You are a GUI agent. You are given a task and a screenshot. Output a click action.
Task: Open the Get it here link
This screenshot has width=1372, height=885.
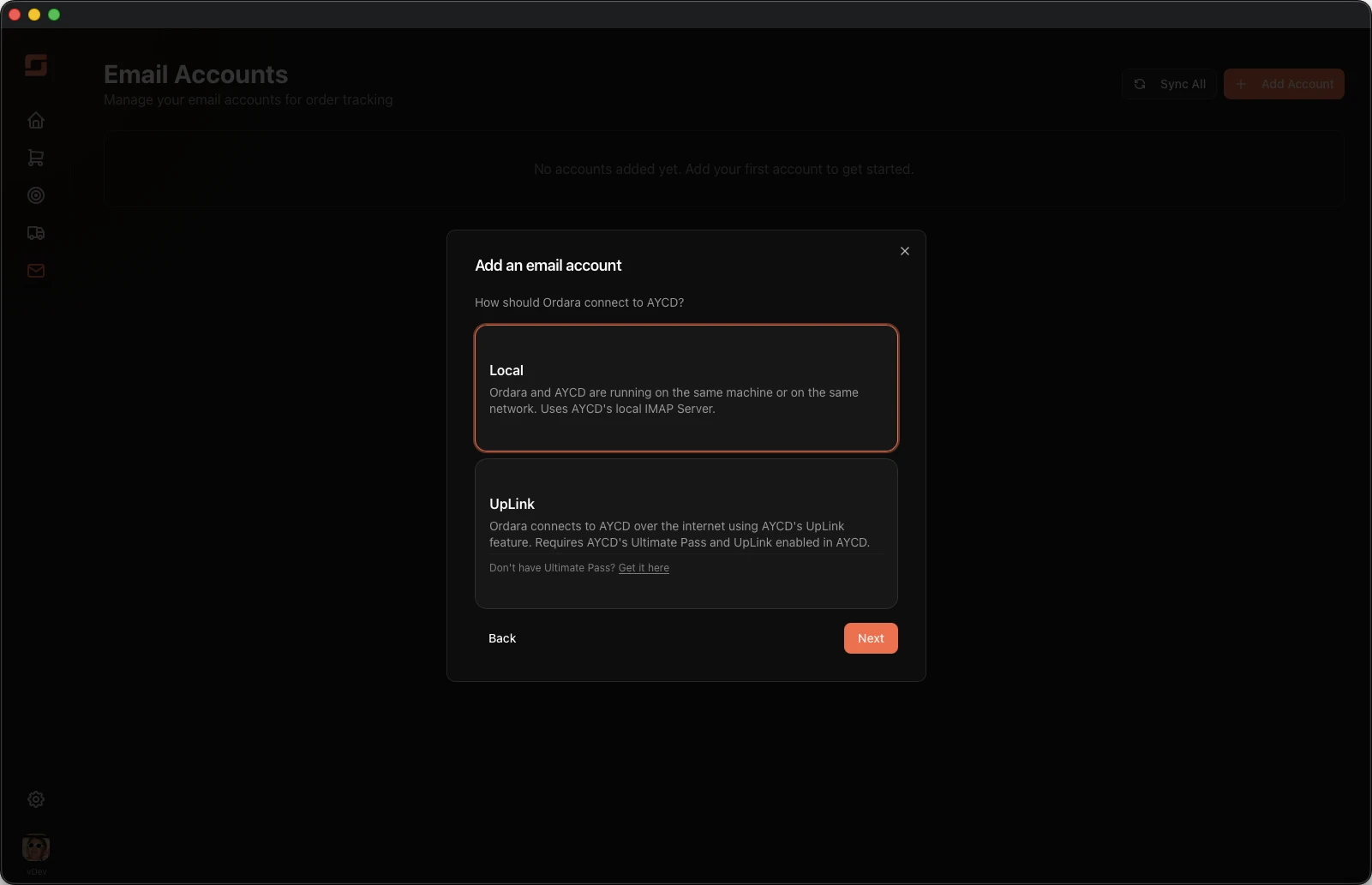[x=644, y=568]
